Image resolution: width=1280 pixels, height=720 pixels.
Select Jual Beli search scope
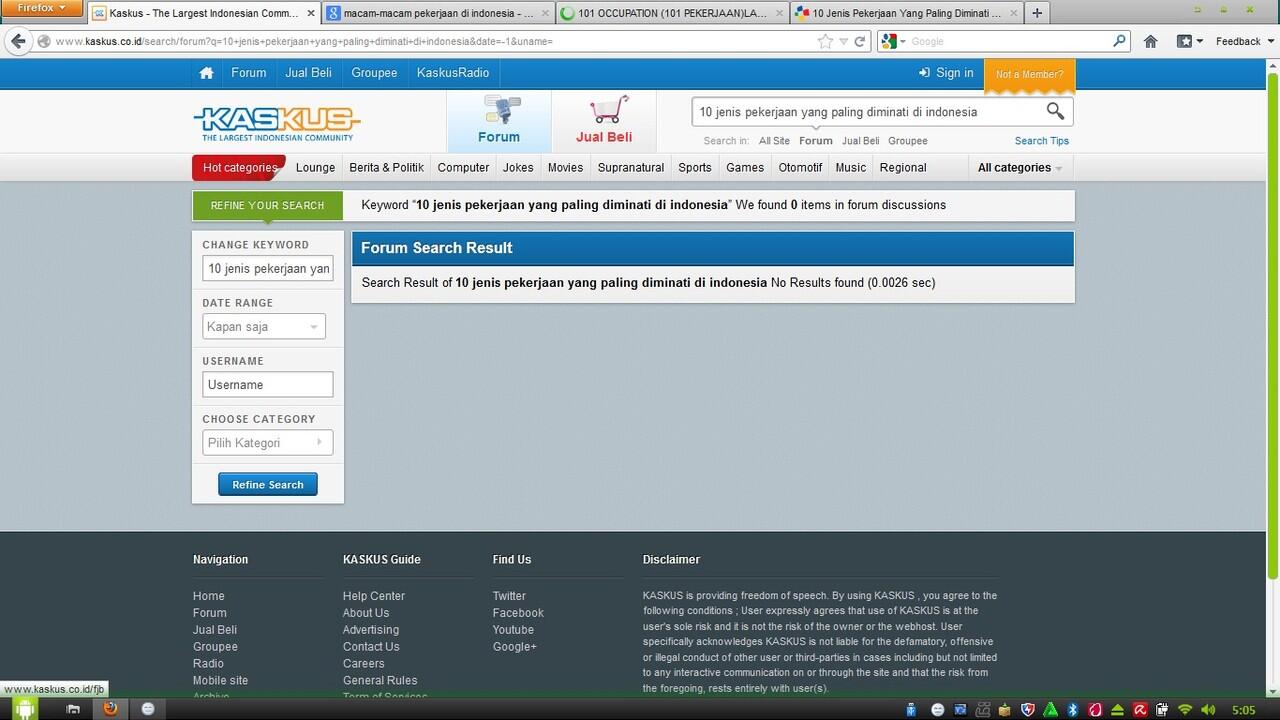(860, 141)
